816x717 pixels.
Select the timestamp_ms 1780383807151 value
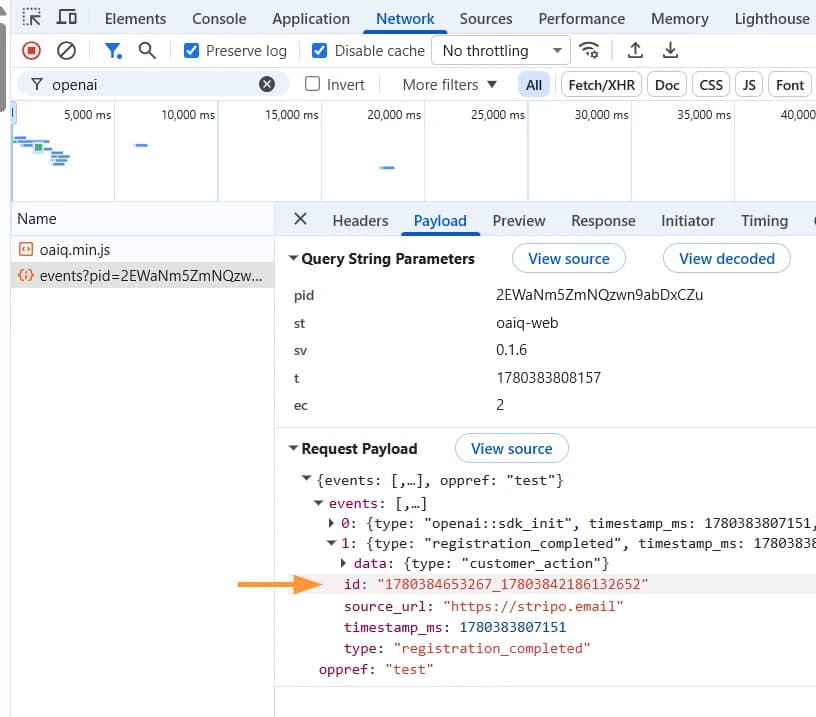coord(512,627)
